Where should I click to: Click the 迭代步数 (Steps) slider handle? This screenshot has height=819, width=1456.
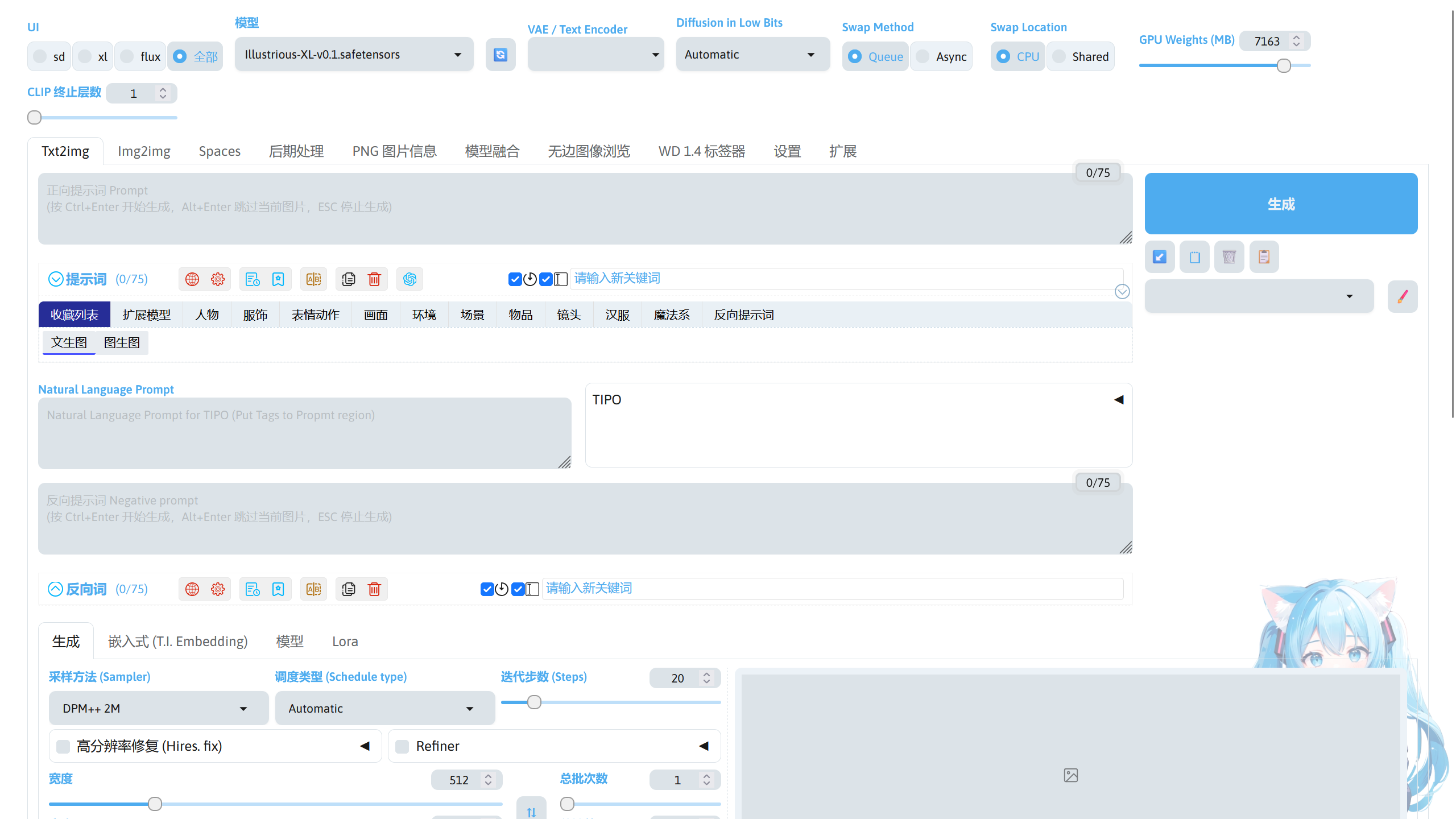pos(534,702)
